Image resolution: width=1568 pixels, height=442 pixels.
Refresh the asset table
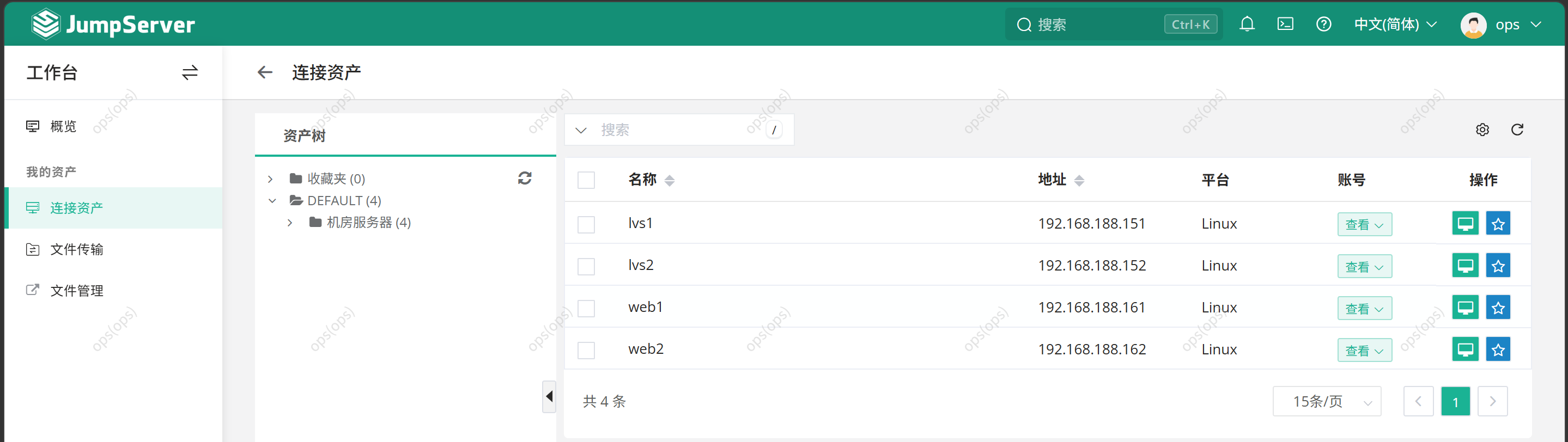tap(1517, 130)
